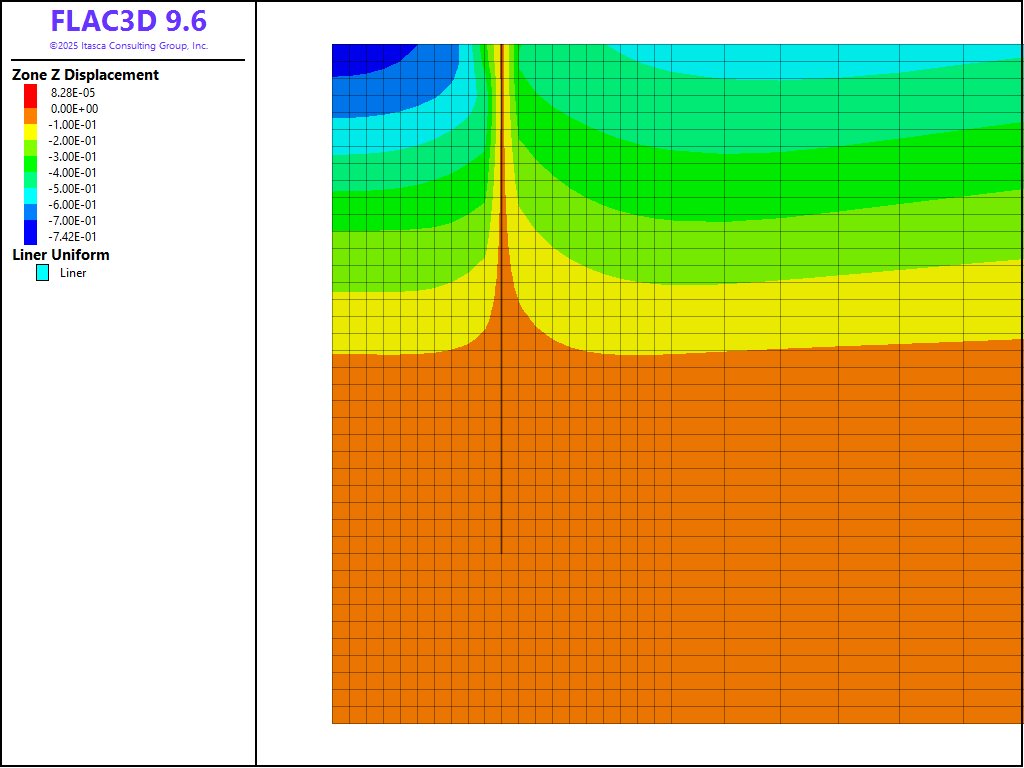Viewport: 1024px width, 768px height.
Task: Click the red swatch at legend top
Action: (31, 91)
